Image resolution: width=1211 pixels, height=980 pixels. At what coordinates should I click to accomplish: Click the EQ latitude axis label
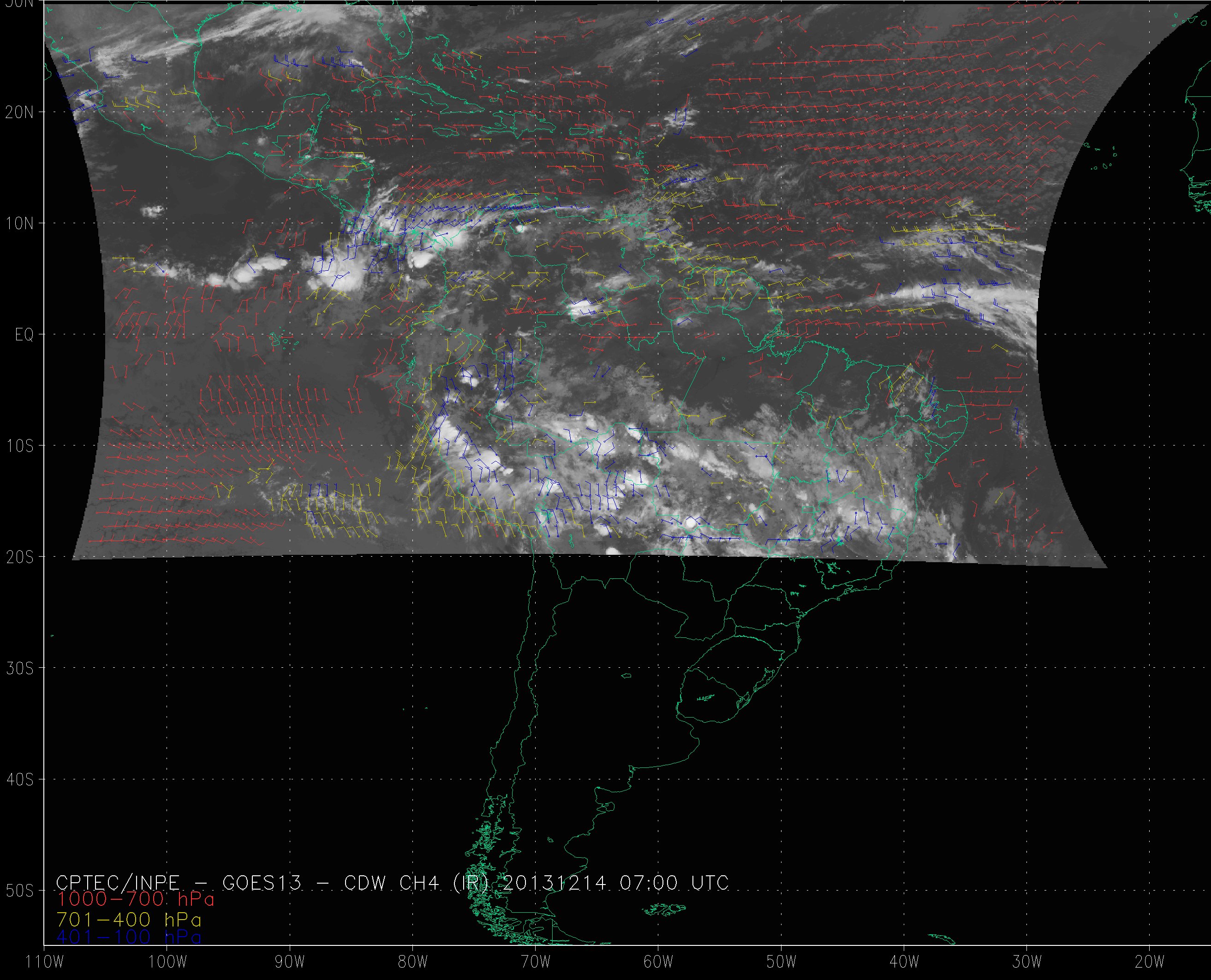pyautogui.click(x=24, y=335)
